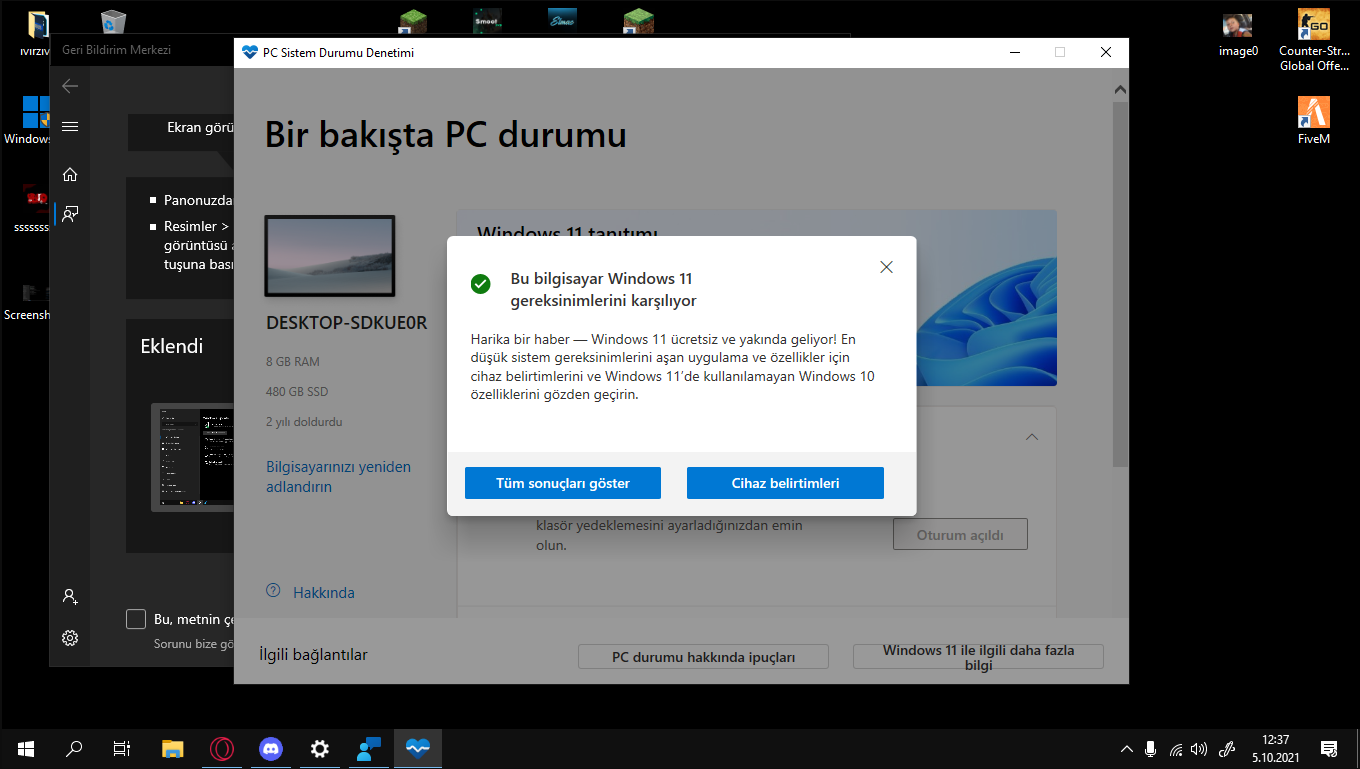The width and height of the screenshot is (1360, 769).
Task: Open settings gear in Geri Bildirim Merkezi sidebar
Action: coord(70,638)
